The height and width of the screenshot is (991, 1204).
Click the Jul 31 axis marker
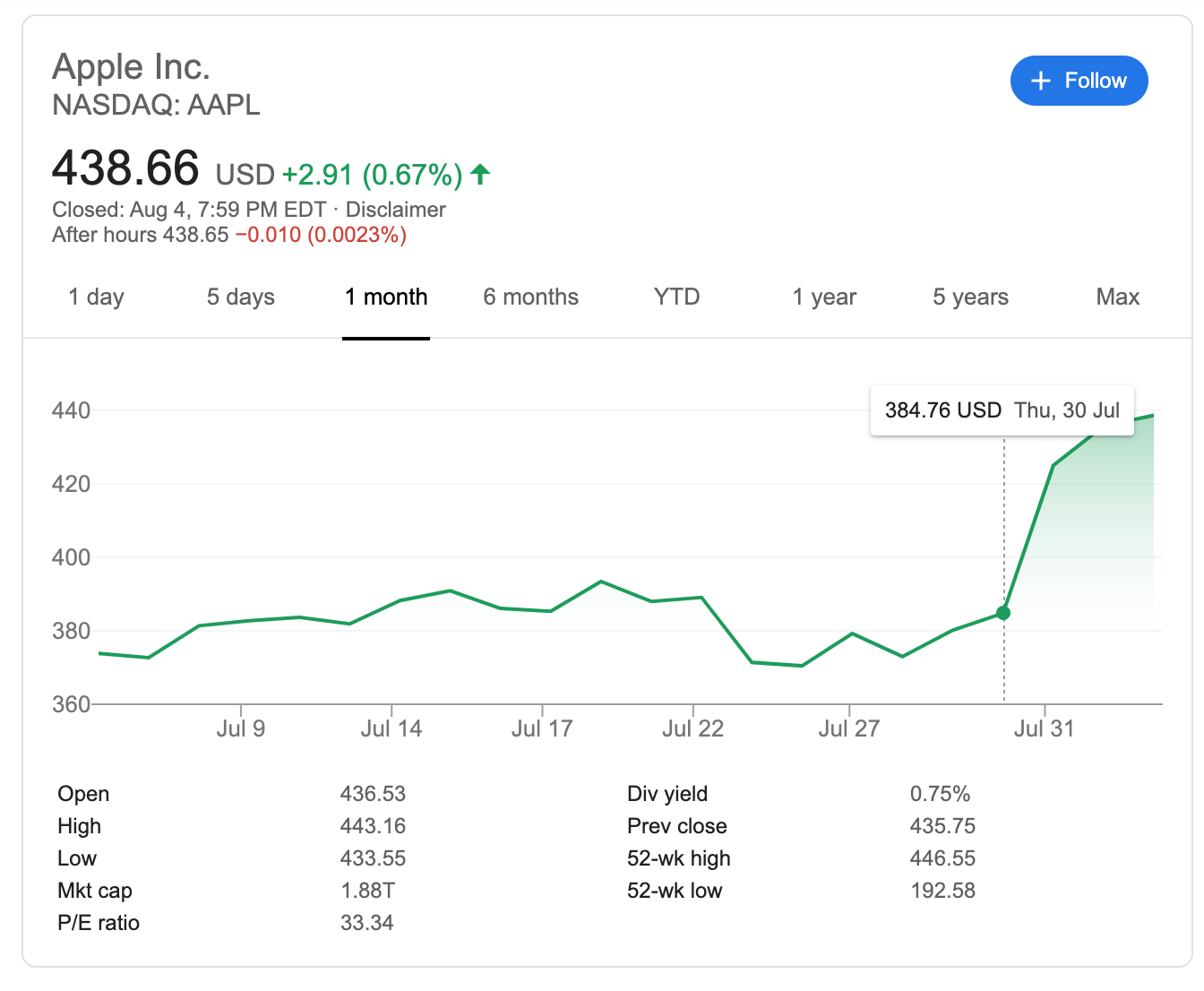coord(1044,728)
